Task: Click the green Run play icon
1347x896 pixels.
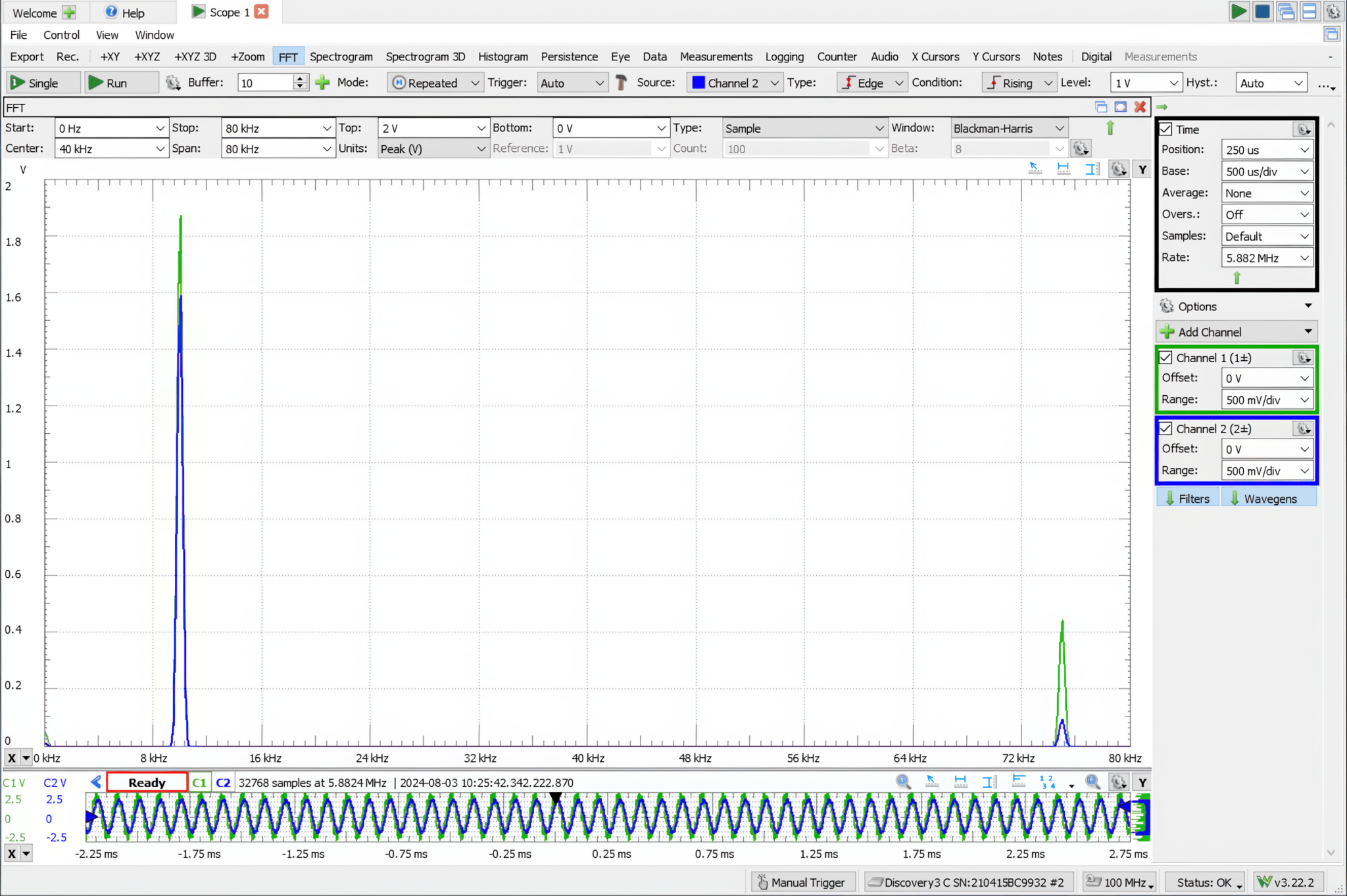Action: point(96,83)
